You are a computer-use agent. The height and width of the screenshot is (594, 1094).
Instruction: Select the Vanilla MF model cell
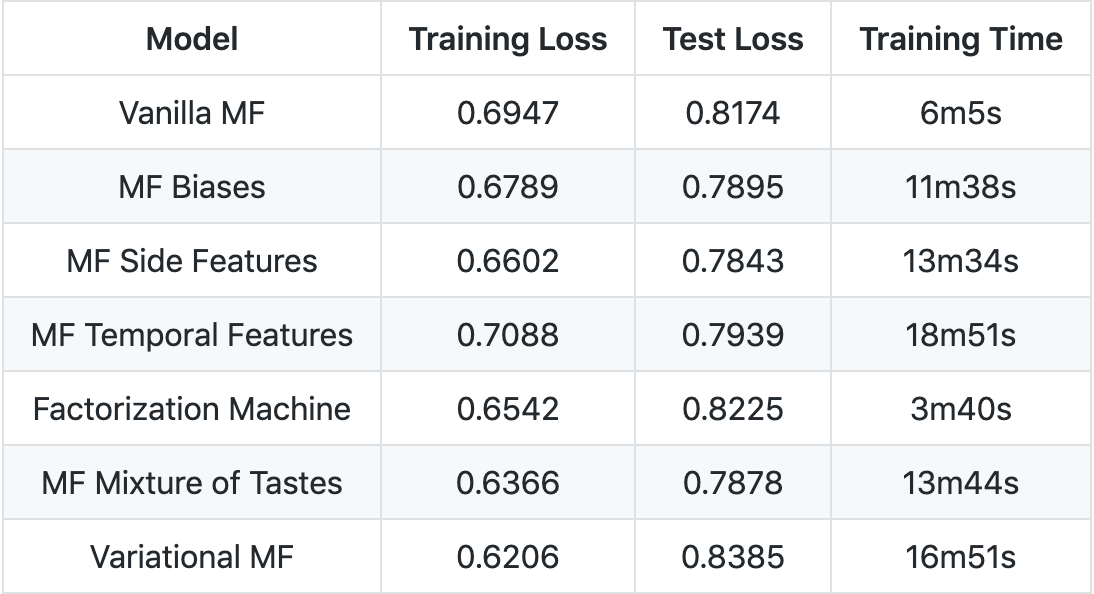192,113
